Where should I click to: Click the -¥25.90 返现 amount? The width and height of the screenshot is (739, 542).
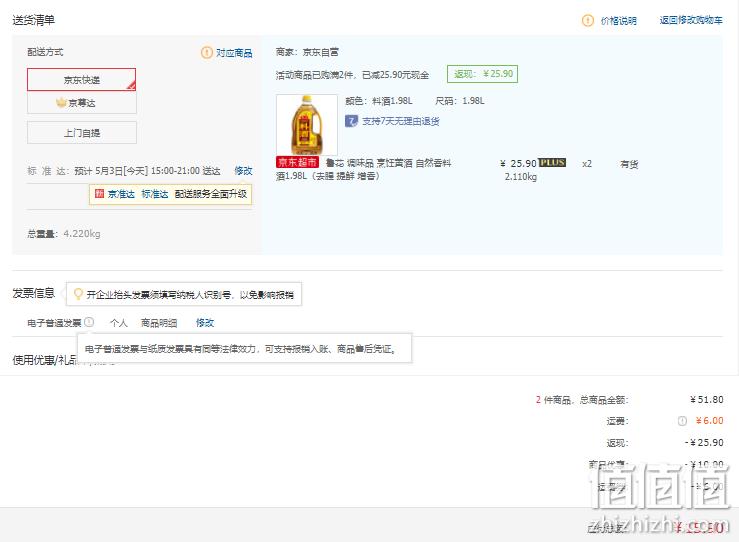pyautogui.click(x=704, y=443)
